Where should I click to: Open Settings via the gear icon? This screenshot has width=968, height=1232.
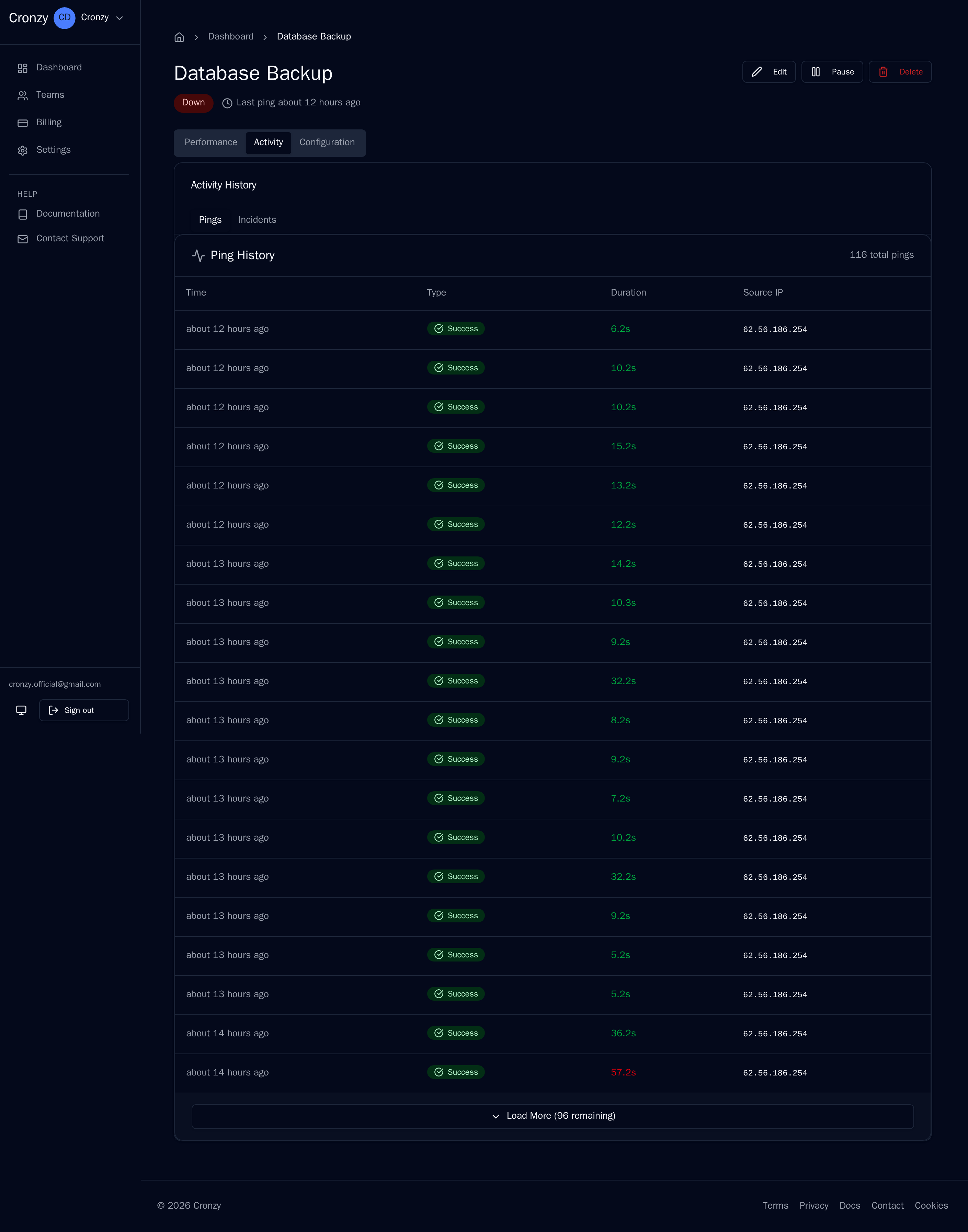click(x=23, y=150)
